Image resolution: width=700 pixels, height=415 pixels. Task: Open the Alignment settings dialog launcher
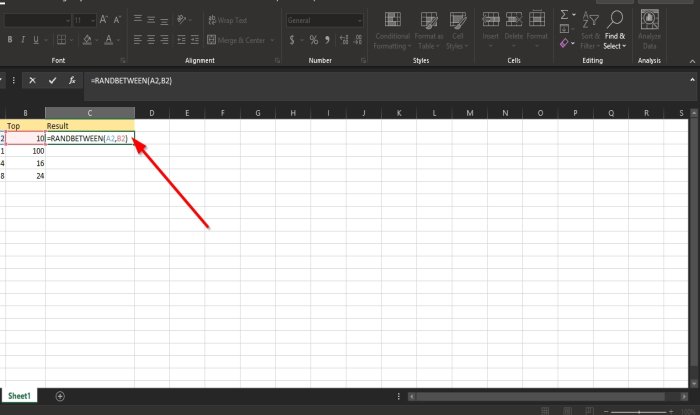[277, 61]
